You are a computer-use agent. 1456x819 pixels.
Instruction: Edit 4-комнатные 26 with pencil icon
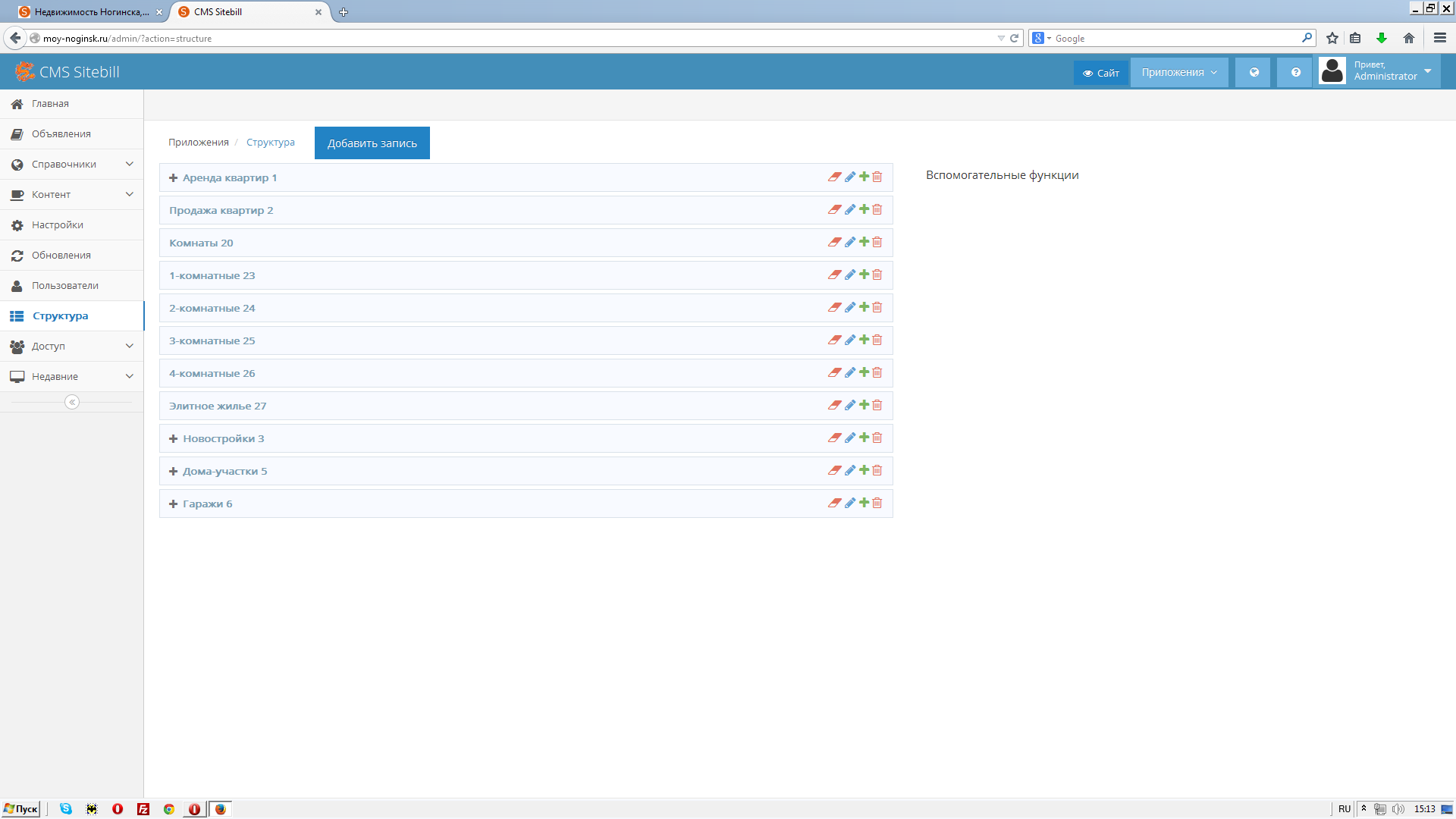coord(850,372)
